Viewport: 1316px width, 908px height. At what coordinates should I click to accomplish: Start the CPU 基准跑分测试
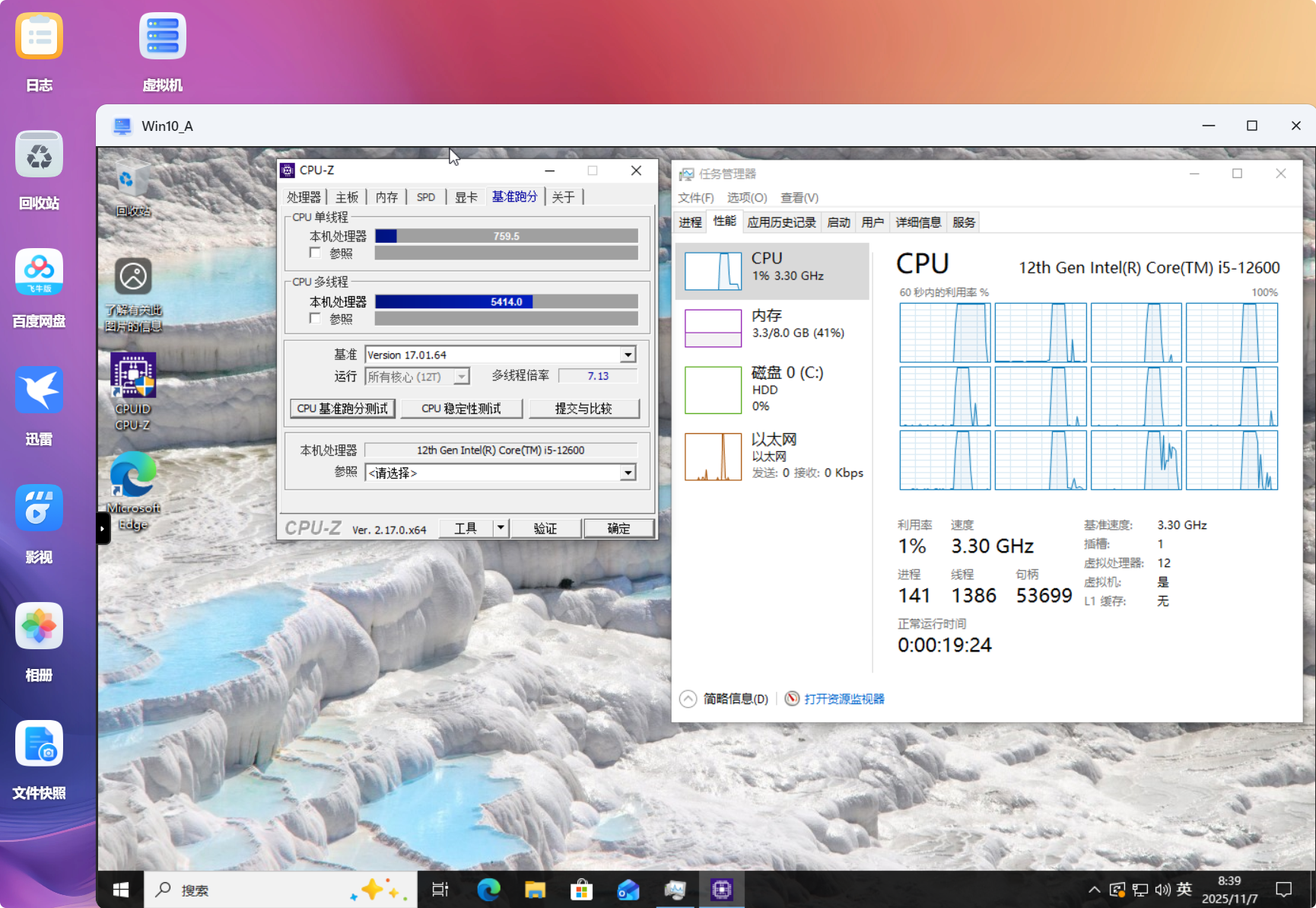tap(342, 409)
